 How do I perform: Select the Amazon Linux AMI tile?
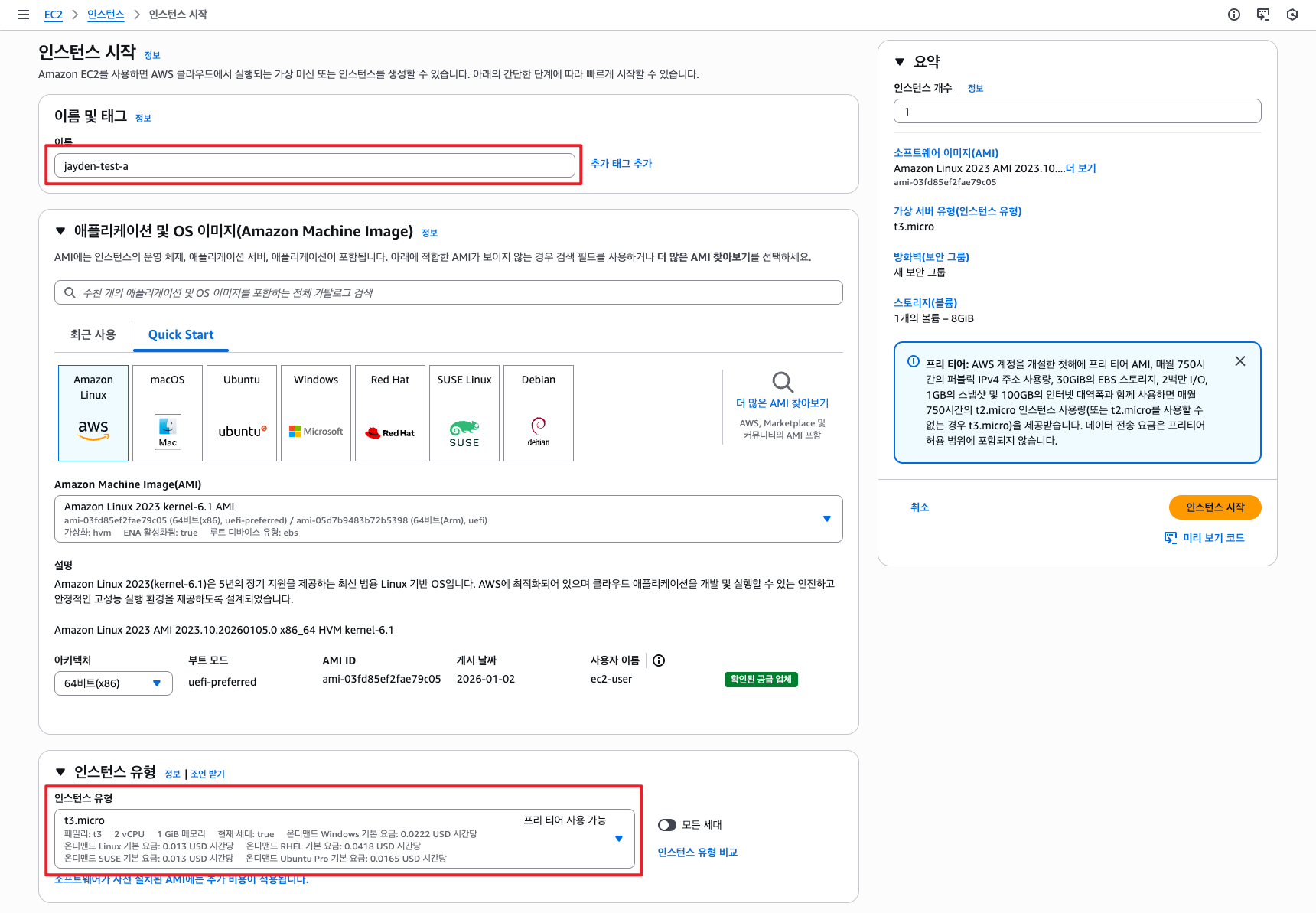(93, 413)
